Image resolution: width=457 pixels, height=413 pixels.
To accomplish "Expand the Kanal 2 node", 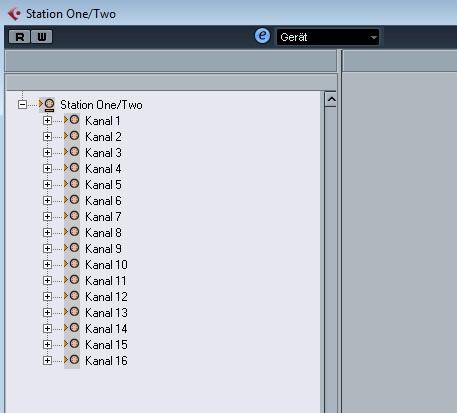I will click(47, 136).
